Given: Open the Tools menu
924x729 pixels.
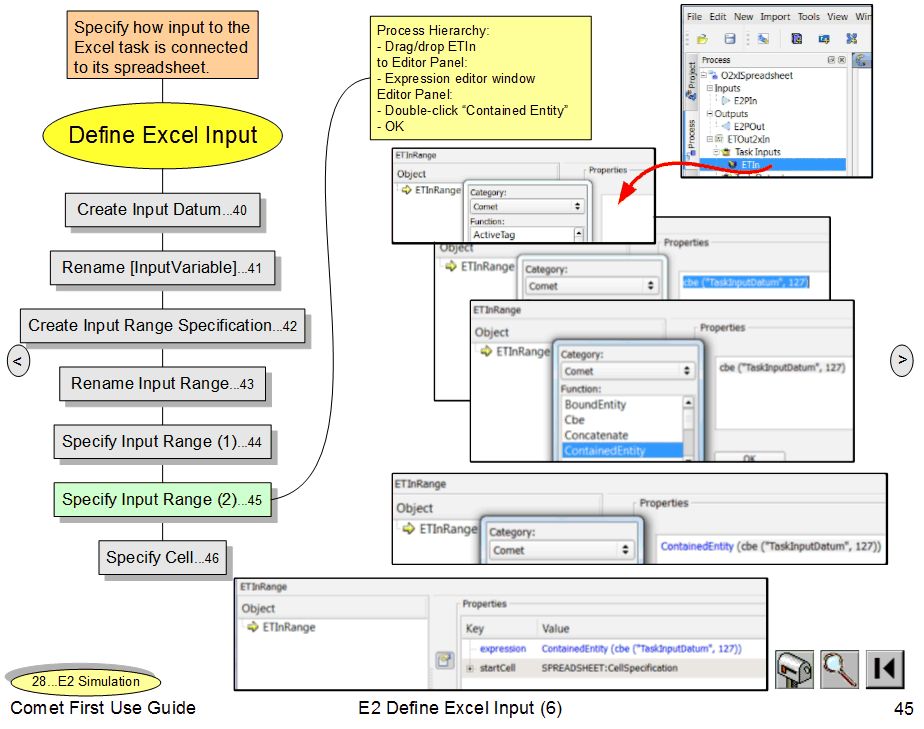Looking at the screenshot, I should [808, 17].
